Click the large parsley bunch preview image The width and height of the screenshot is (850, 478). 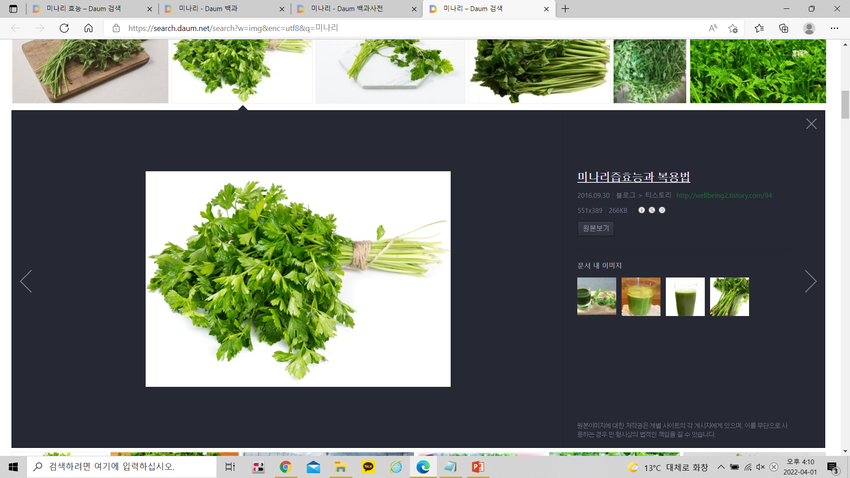pos(298,279)
